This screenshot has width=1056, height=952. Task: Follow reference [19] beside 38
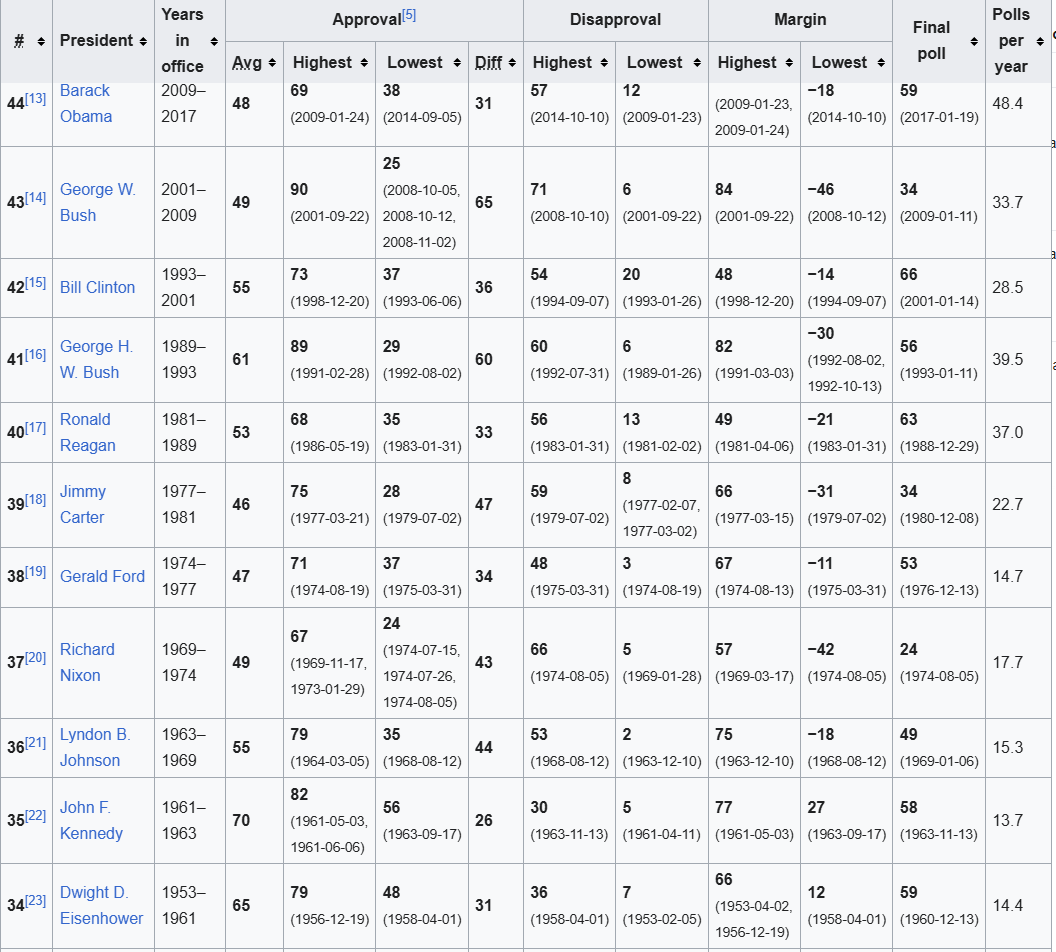click(36, 571)
